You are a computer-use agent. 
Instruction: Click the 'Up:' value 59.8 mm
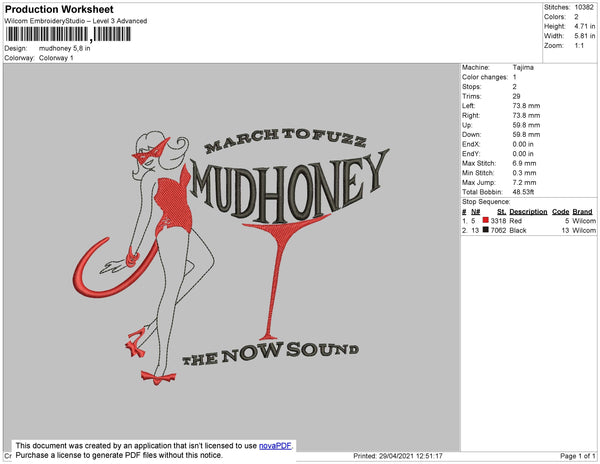(x=526, y=125)
